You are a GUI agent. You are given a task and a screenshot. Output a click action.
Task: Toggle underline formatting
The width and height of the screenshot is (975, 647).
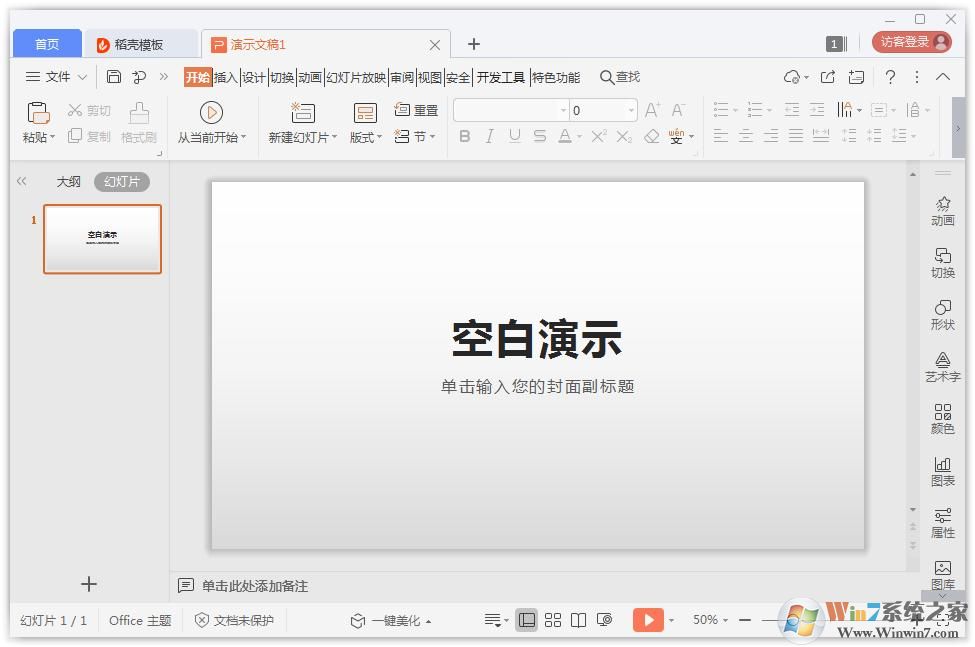tap(514, 136)
